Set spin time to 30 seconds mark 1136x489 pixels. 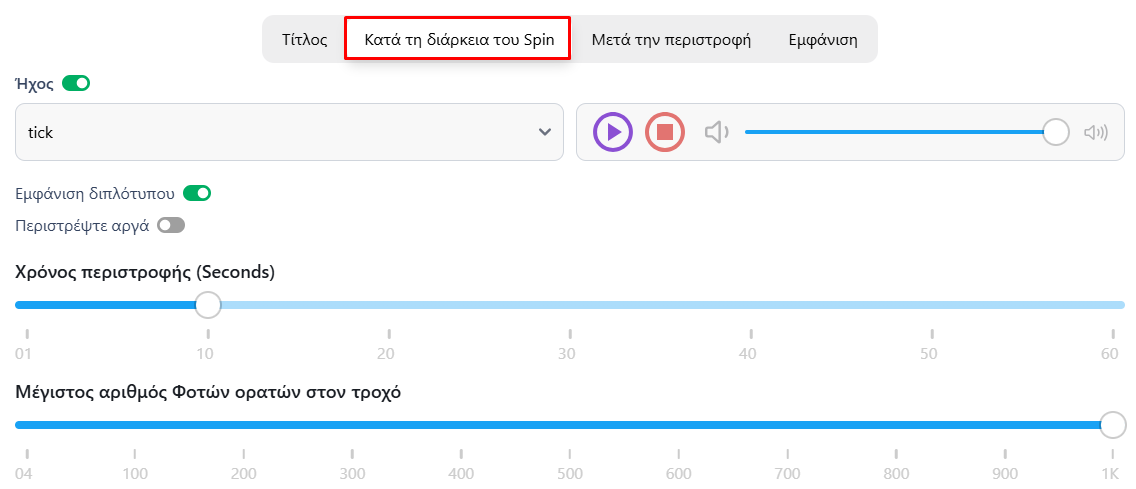(570, 305)
